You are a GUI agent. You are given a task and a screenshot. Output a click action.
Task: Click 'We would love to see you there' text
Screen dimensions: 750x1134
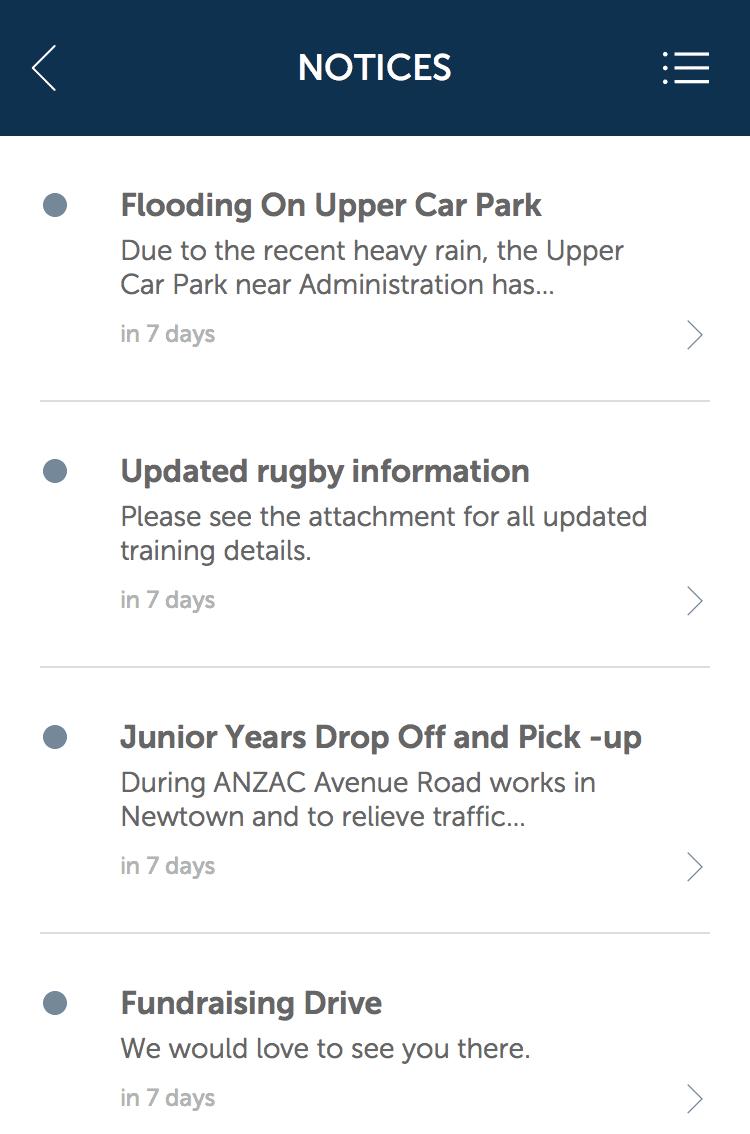(x=325, y=1049)
